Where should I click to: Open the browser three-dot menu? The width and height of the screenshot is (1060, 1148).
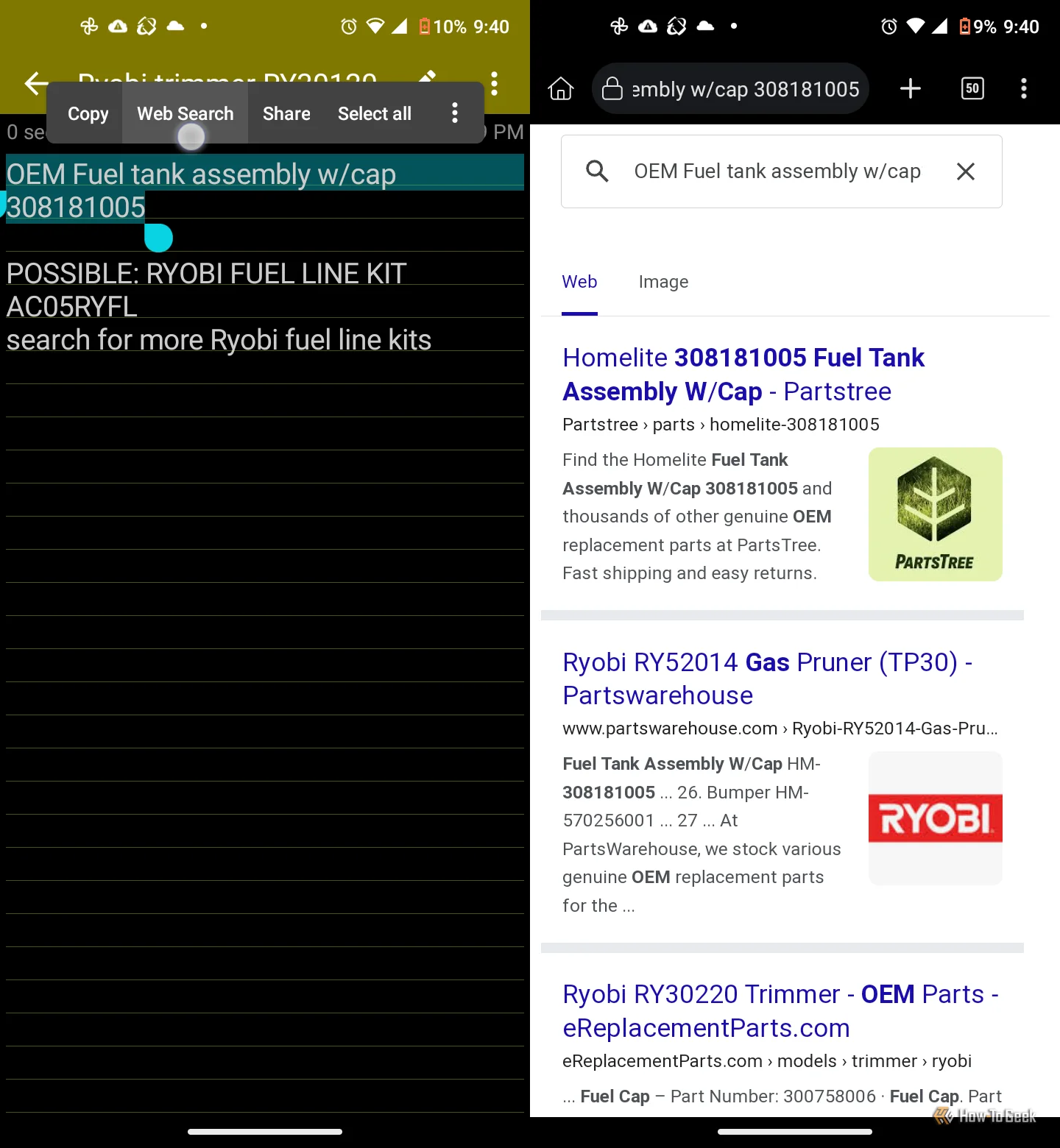click(1024, 88)
